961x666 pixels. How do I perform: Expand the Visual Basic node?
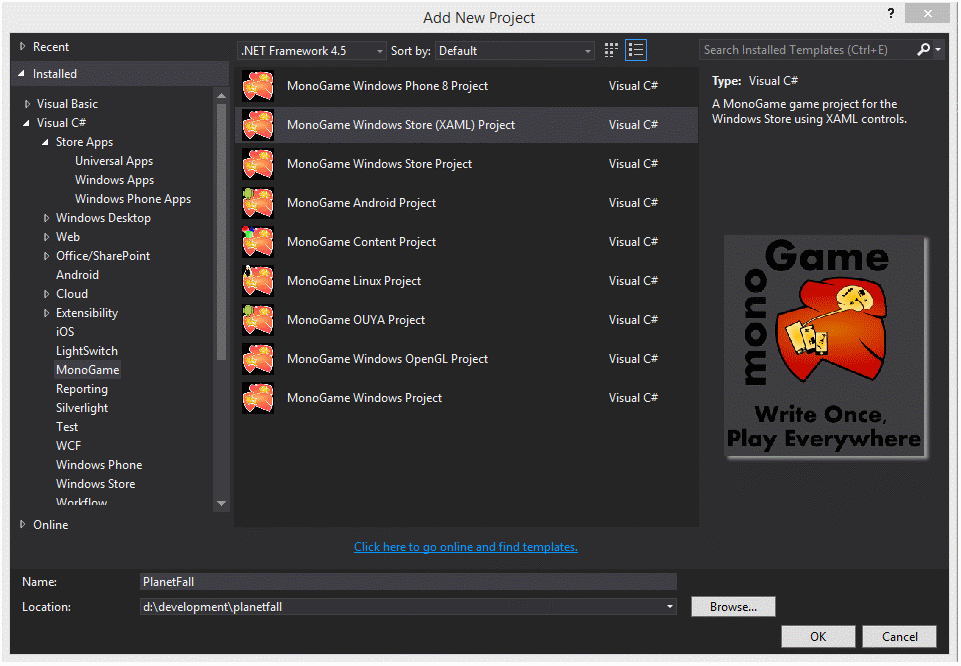click(27, 104)
